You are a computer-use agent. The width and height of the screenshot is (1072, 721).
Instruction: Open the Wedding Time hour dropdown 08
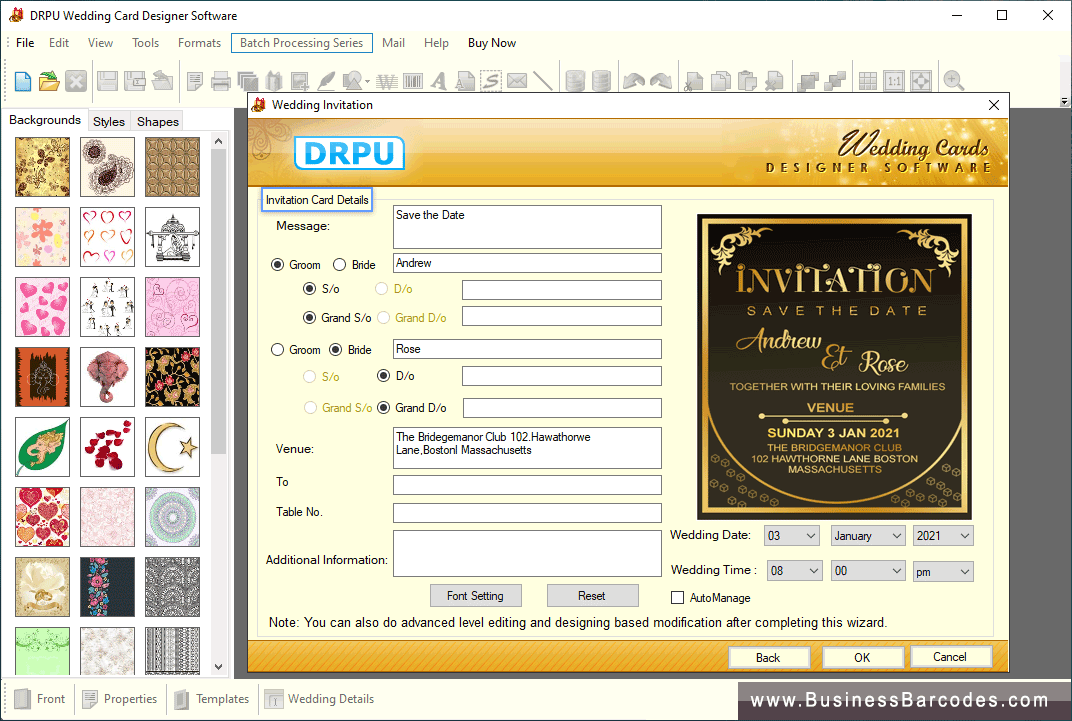point(794,571)
